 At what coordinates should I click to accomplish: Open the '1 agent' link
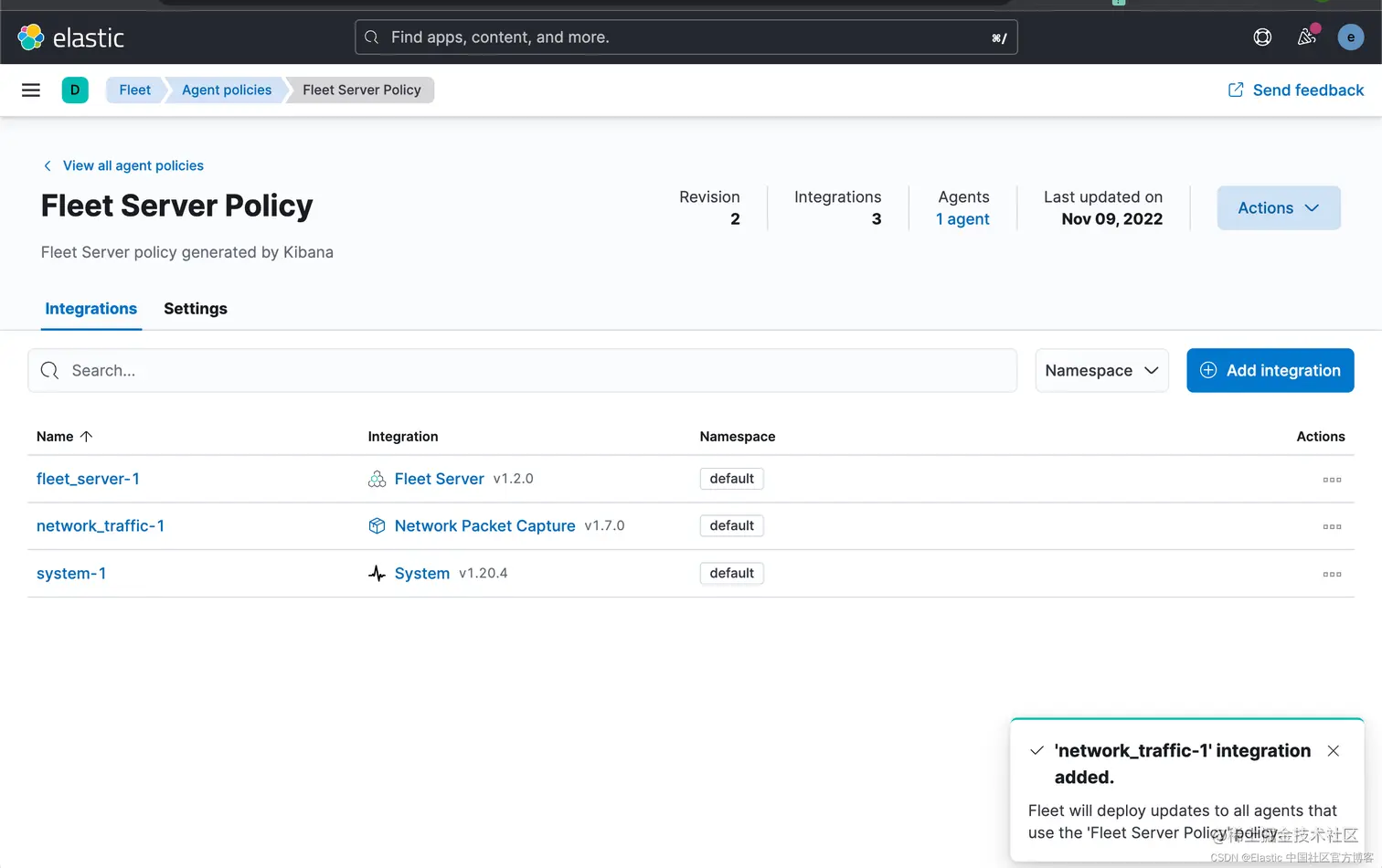coord(962,219)
